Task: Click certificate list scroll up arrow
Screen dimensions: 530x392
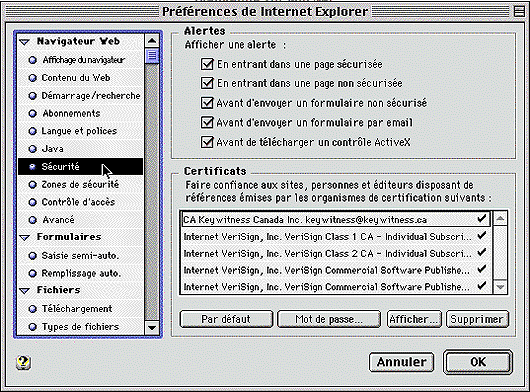Action: [x=500, y=219]
